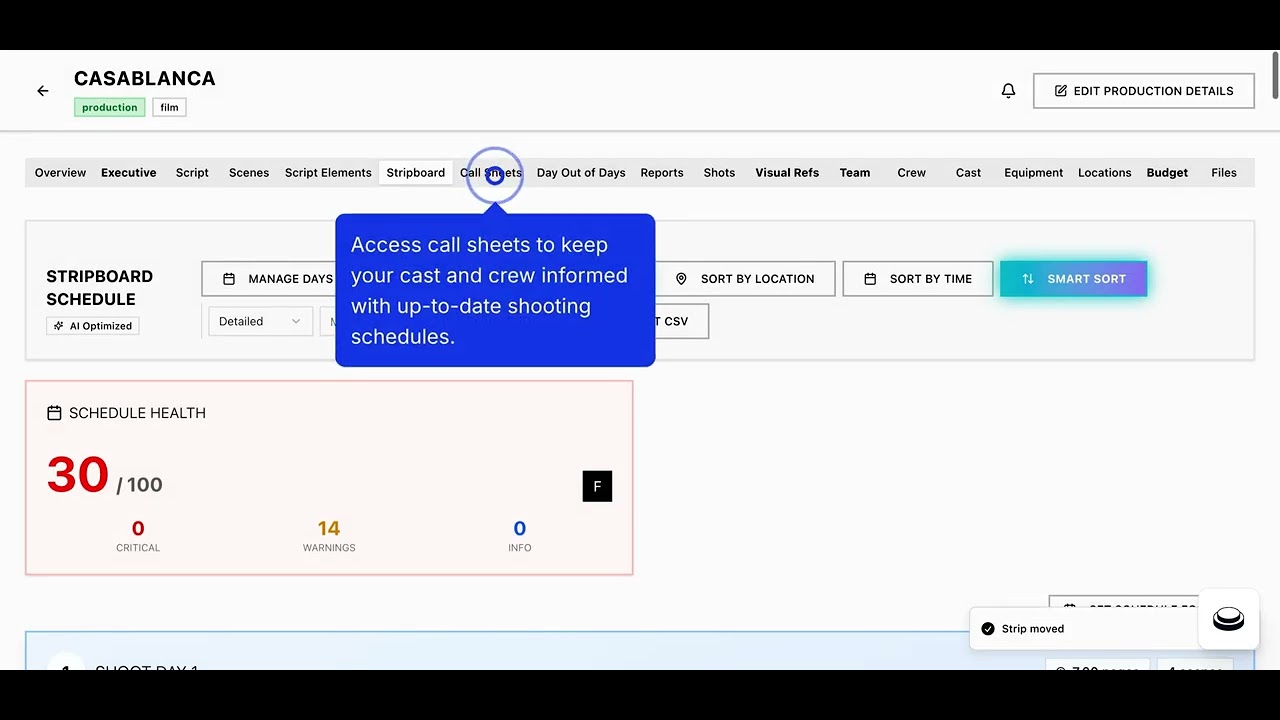Click the AI Optimized badge

click(92, 326)
